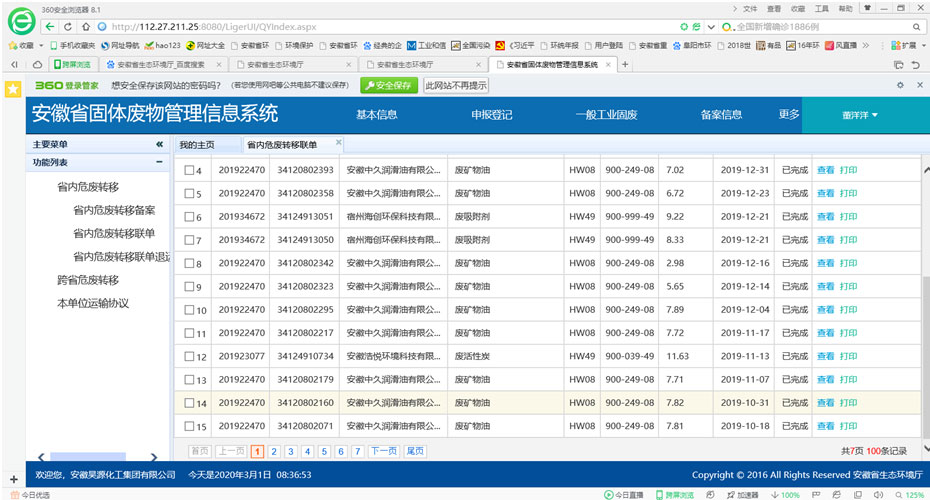This screenshot has height=500, width=930.
Task: Click 查看 link for row 6
Action: pyautogui.click(x=825, y=217)
